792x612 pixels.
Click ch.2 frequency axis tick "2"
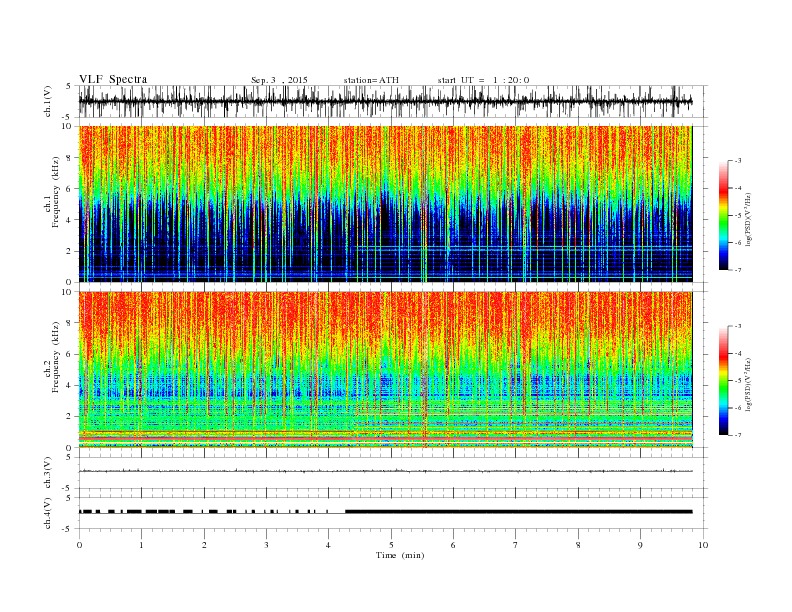[x=69, y=417]
